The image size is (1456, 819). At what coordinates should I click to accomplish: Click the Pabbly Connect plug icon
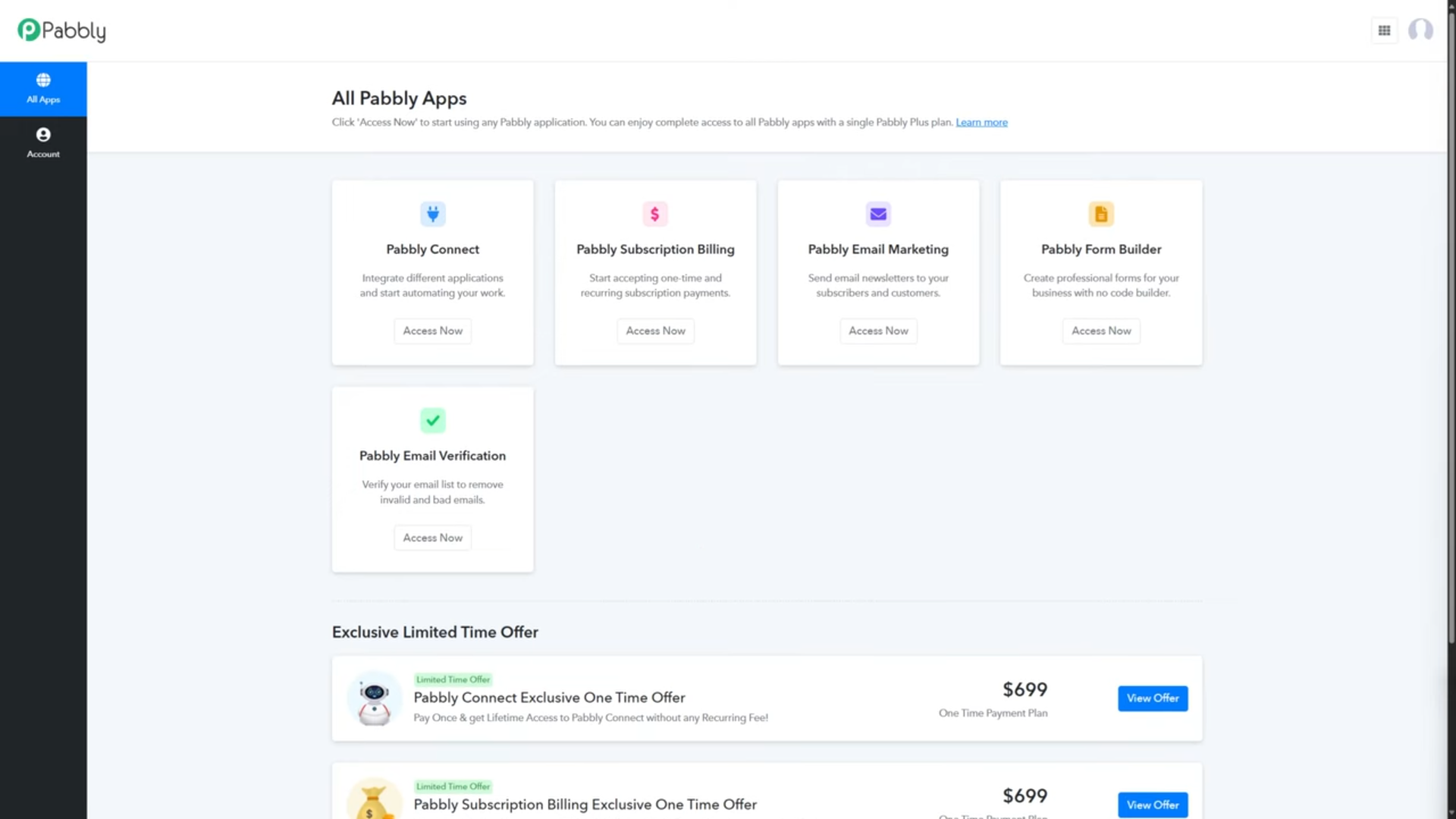(x=433, y=214)
